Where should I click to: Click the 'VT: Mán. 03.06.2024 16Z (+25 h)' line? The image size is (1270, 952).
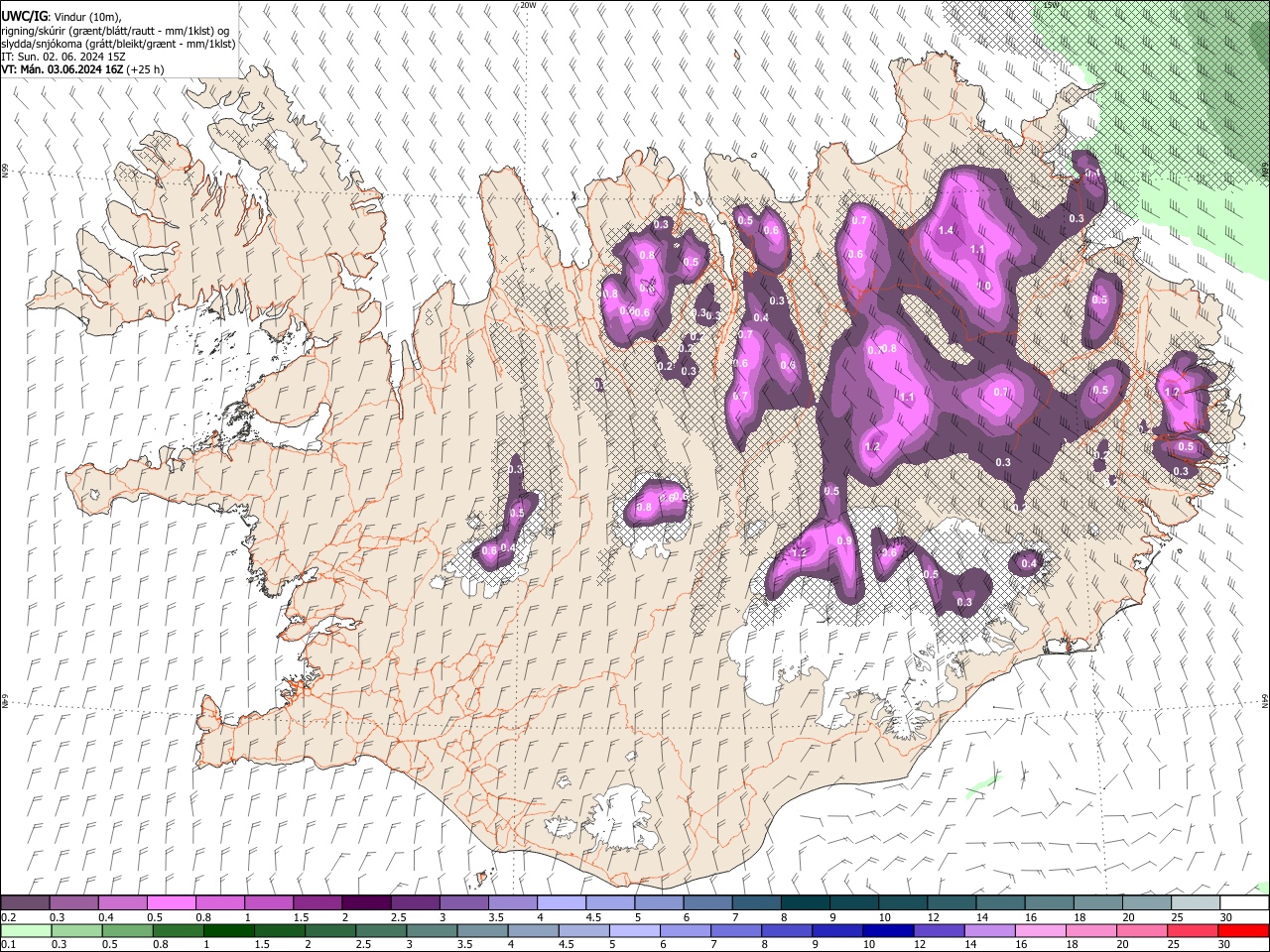[x=82, y=69]
